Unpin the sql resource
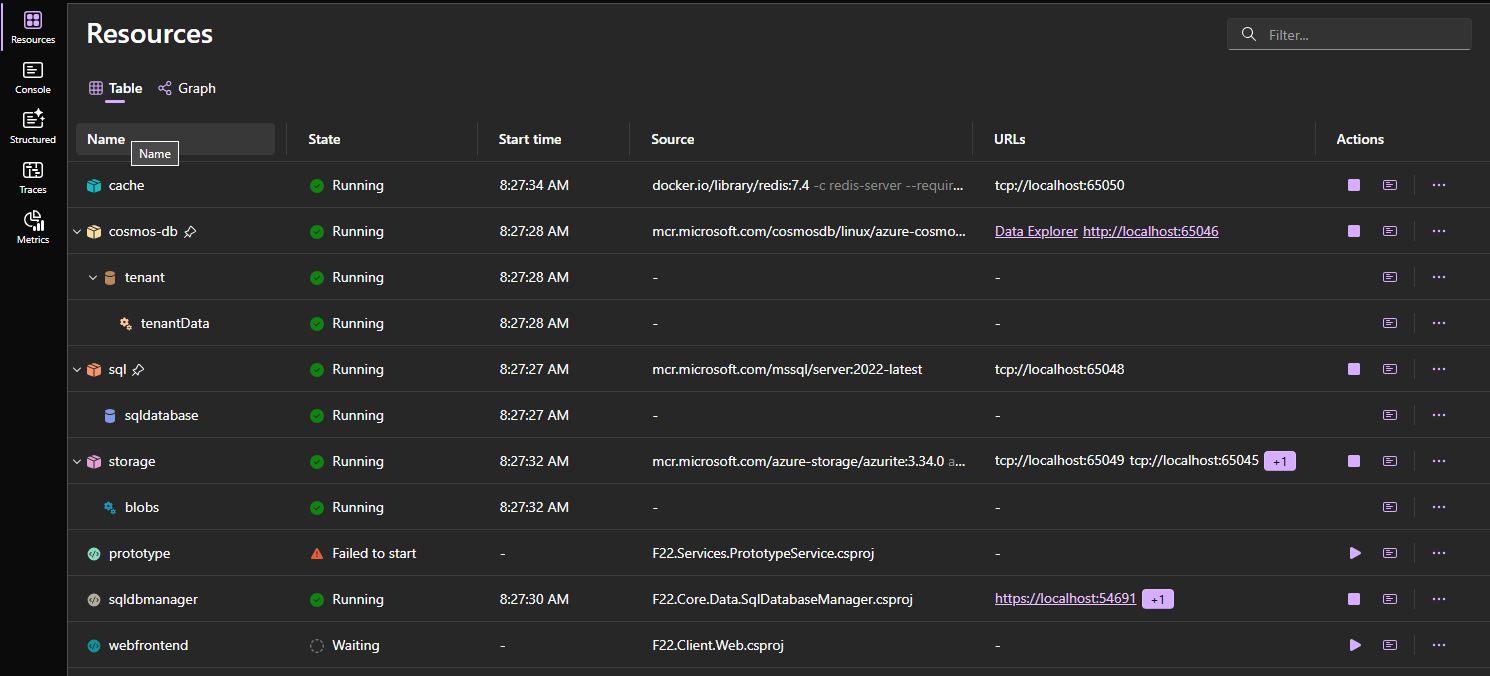Viewport: 1490px width, 676px height. coord(139,369)
